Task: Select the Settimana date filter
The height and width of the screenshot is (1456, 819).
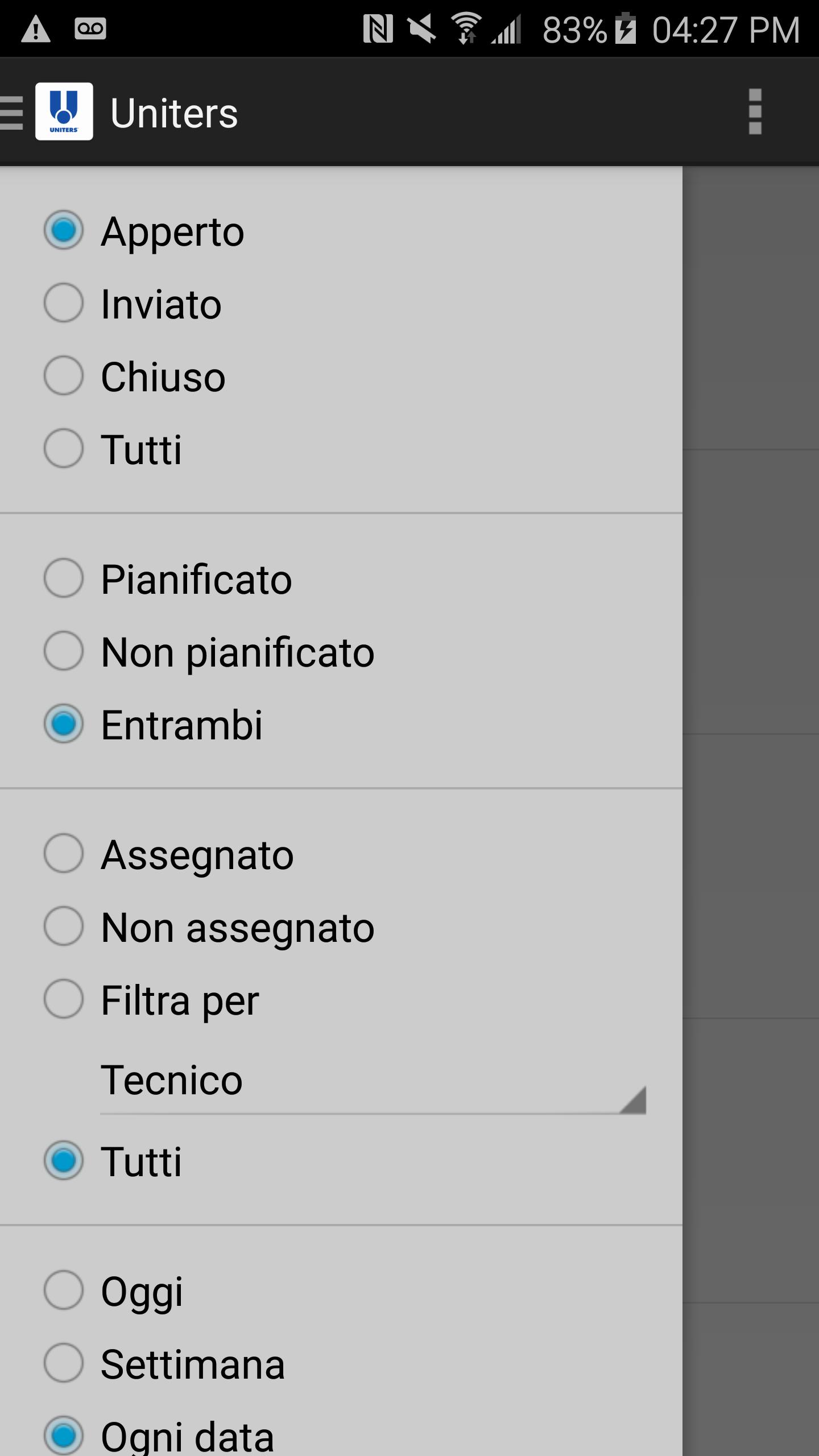Action: 164,1364
